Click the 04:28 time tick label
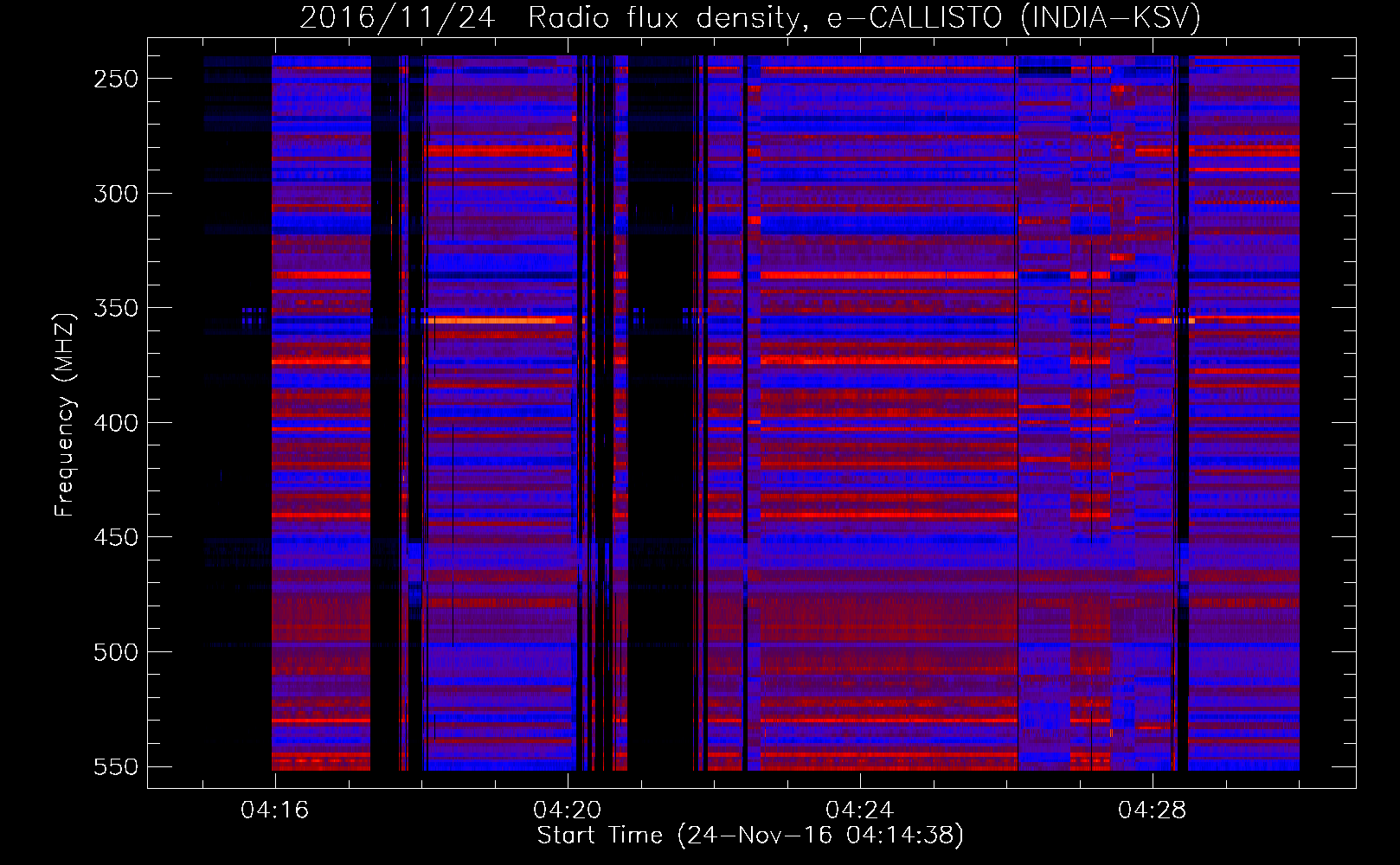 (1153, 811)
